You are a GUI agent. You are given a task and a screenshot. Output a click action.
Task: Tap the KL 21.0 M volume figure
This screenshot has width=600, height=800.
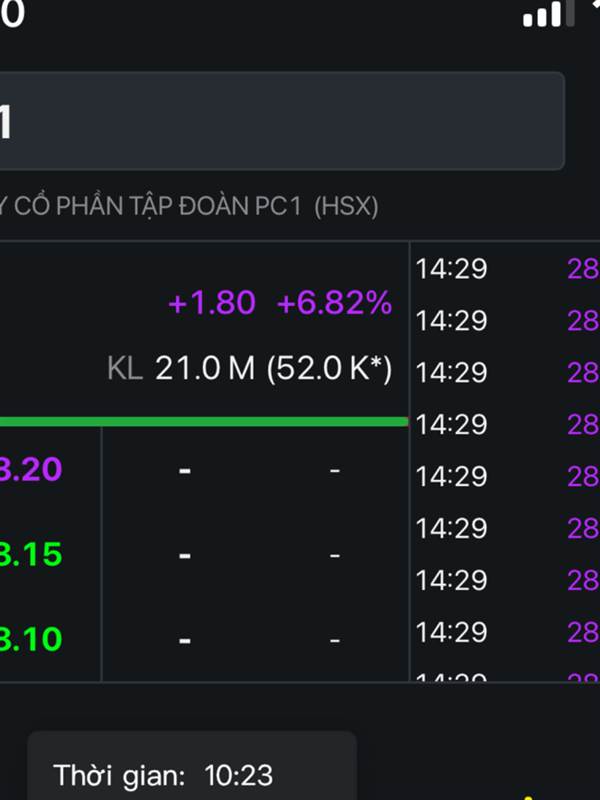tap(181, 369)
